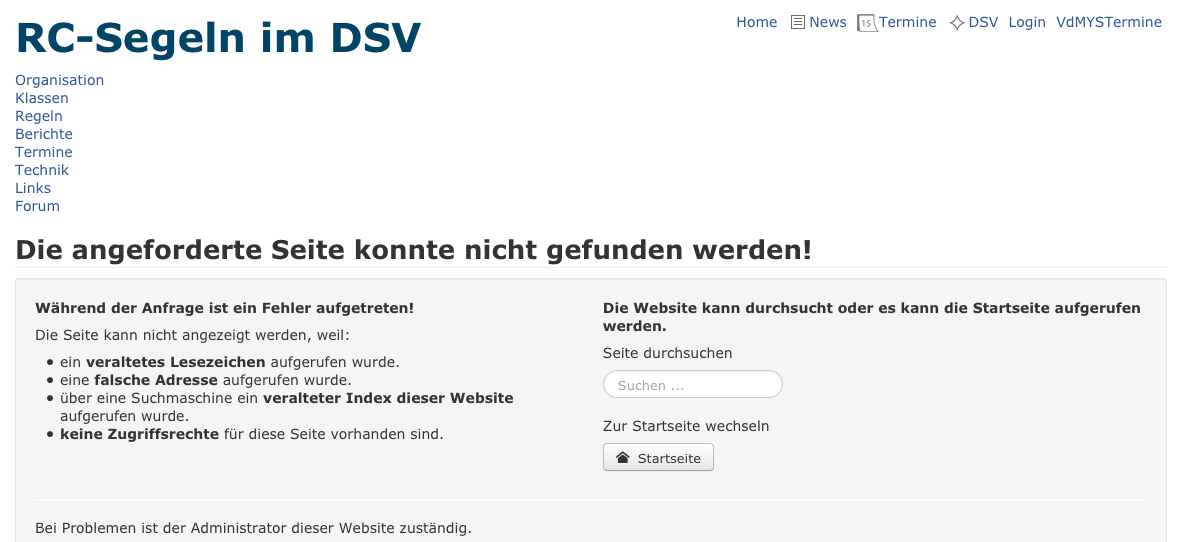1177x542 pixels.
Task: Open VdMYSTermine in the top navigation
Action: [1109, 23]
